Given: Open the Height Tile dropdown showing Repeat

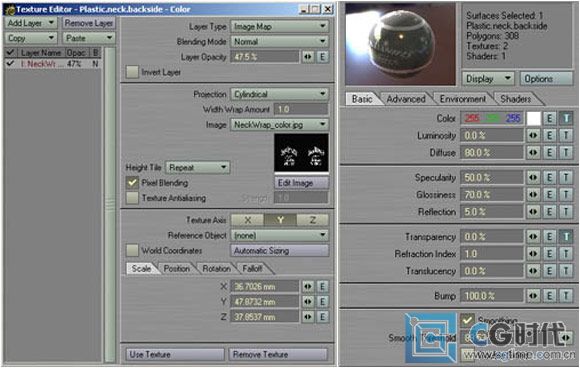Looking at the screenshot, I should (x=198, y=168).
